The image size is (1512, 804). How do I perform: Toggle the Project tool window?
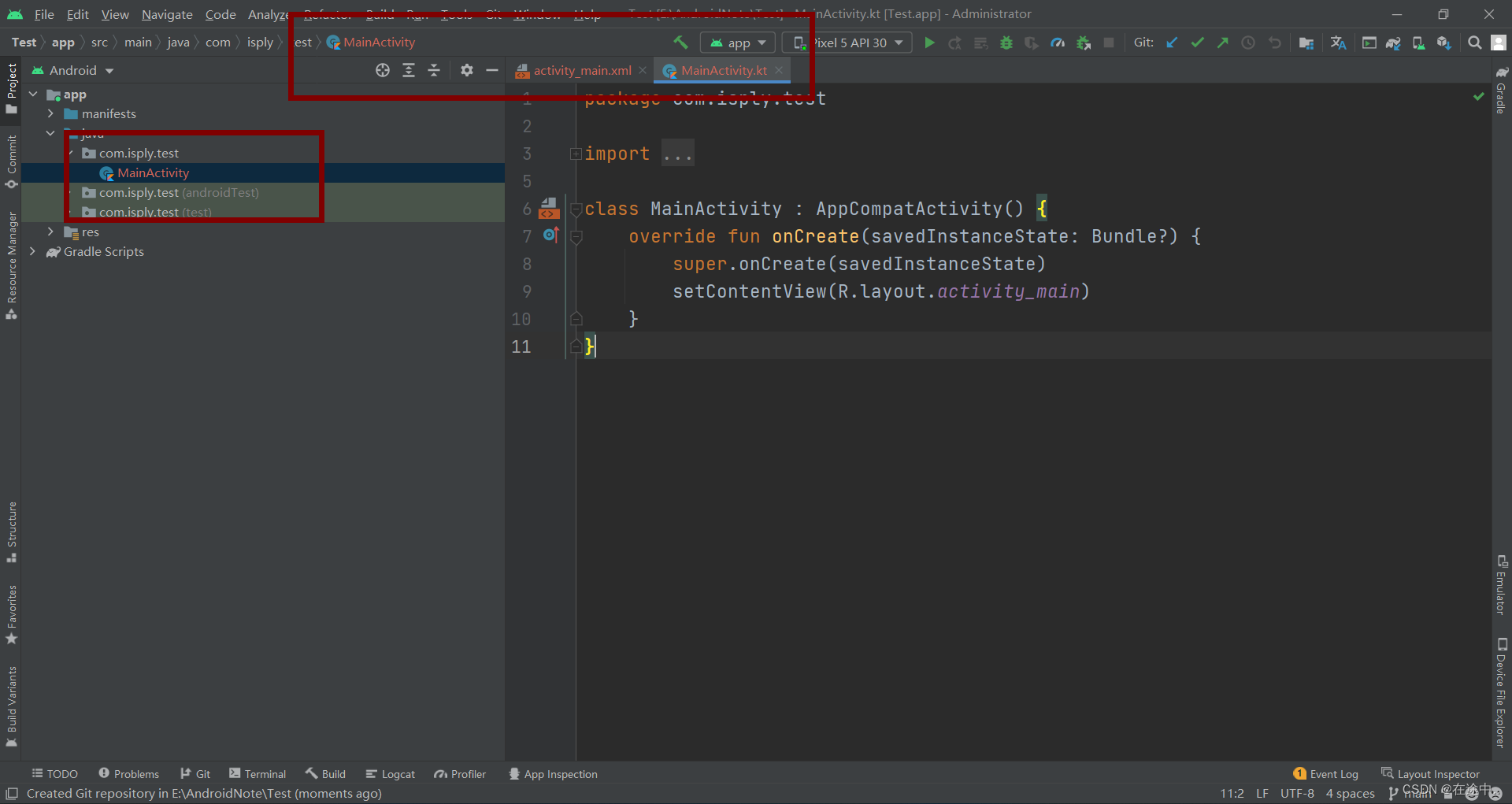(x=11, y=88)
